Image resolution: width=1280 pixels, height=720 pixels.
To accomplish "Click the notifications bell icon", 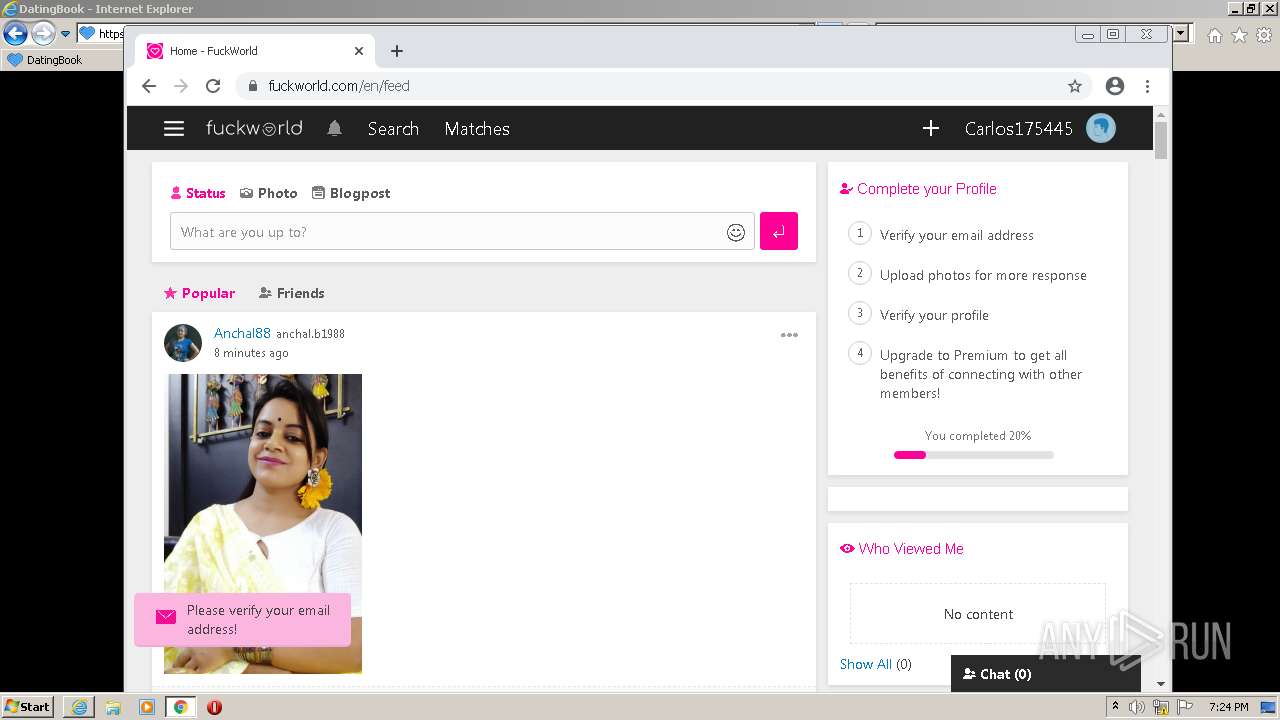I will point(334,128).
